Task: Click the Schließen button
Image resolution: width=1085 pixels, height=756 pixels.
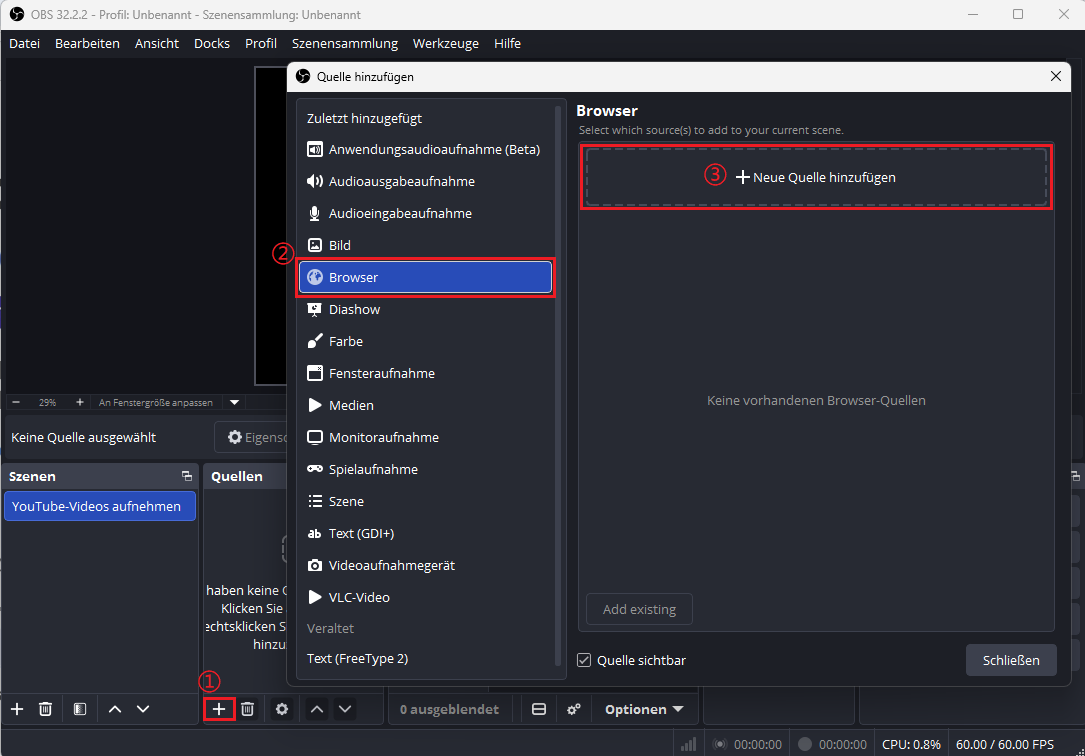Action: [x=1011, y=660]
